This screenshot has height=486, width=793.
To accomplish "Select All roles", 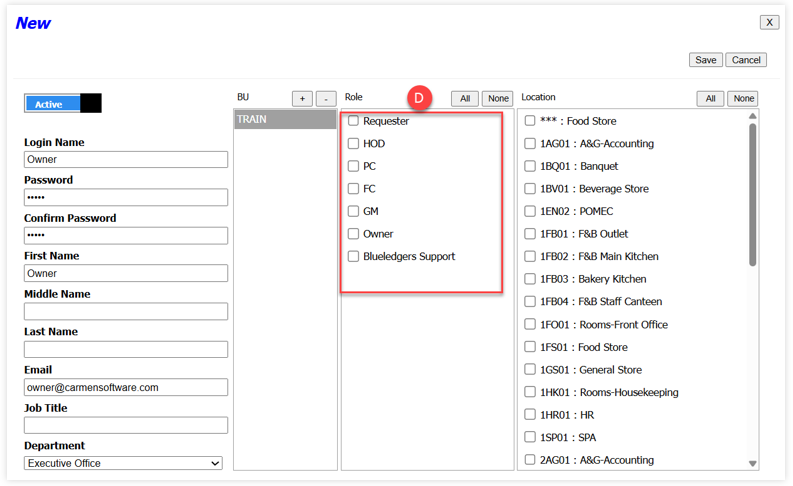I will (464, 98).
